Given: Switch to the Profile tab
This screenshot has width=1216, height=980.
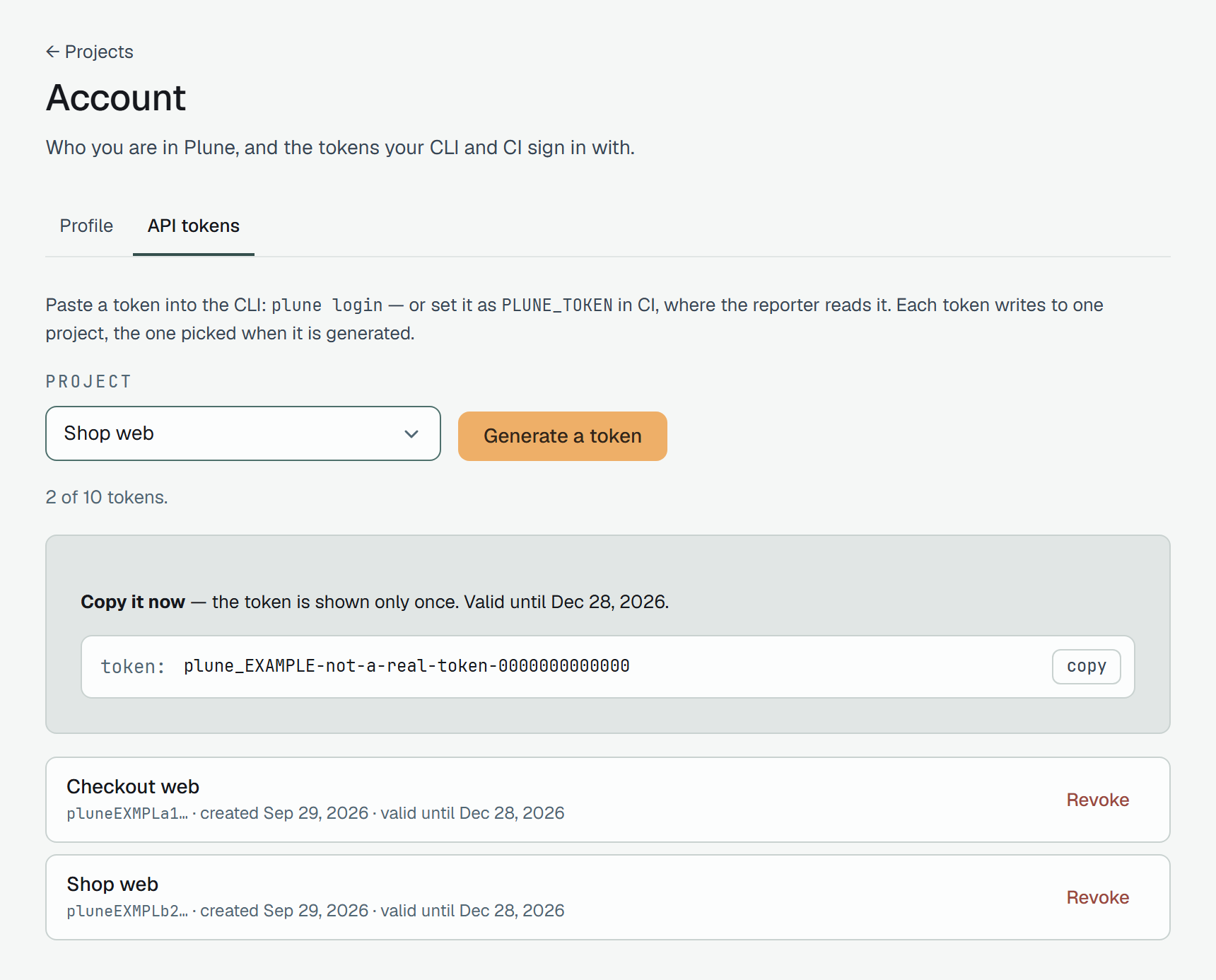Looking at the screenshot, I should (86, 226).
